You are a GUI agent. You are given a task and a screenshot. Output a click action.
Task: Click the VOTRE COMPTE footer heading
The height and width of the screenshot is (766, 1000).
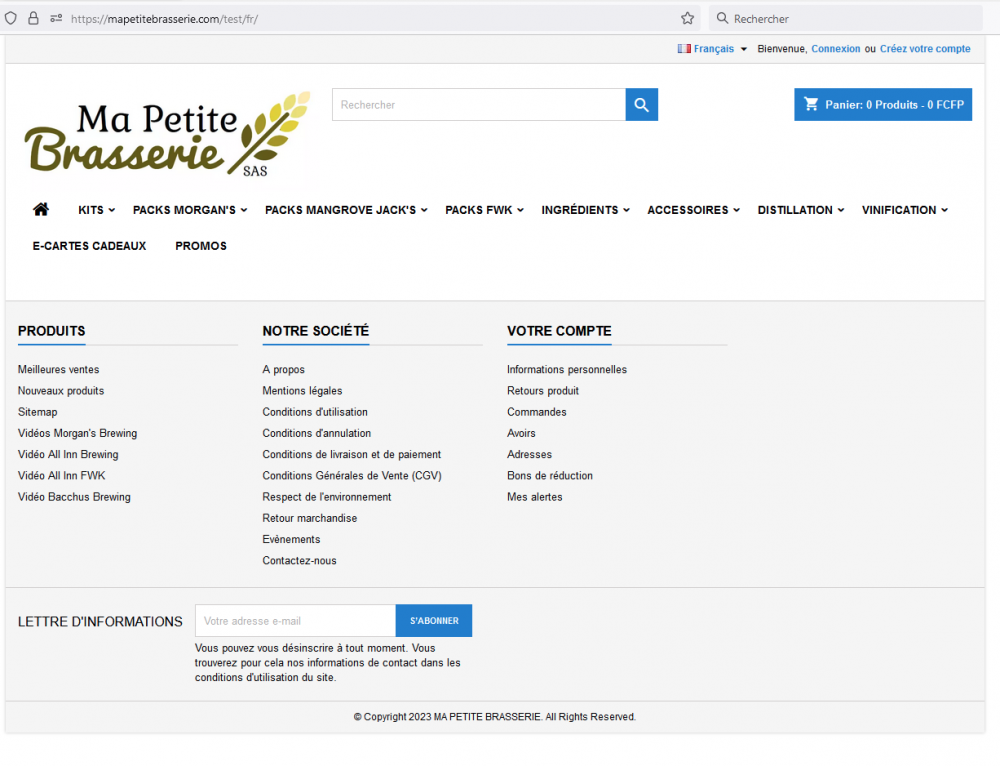click(559, 331)
